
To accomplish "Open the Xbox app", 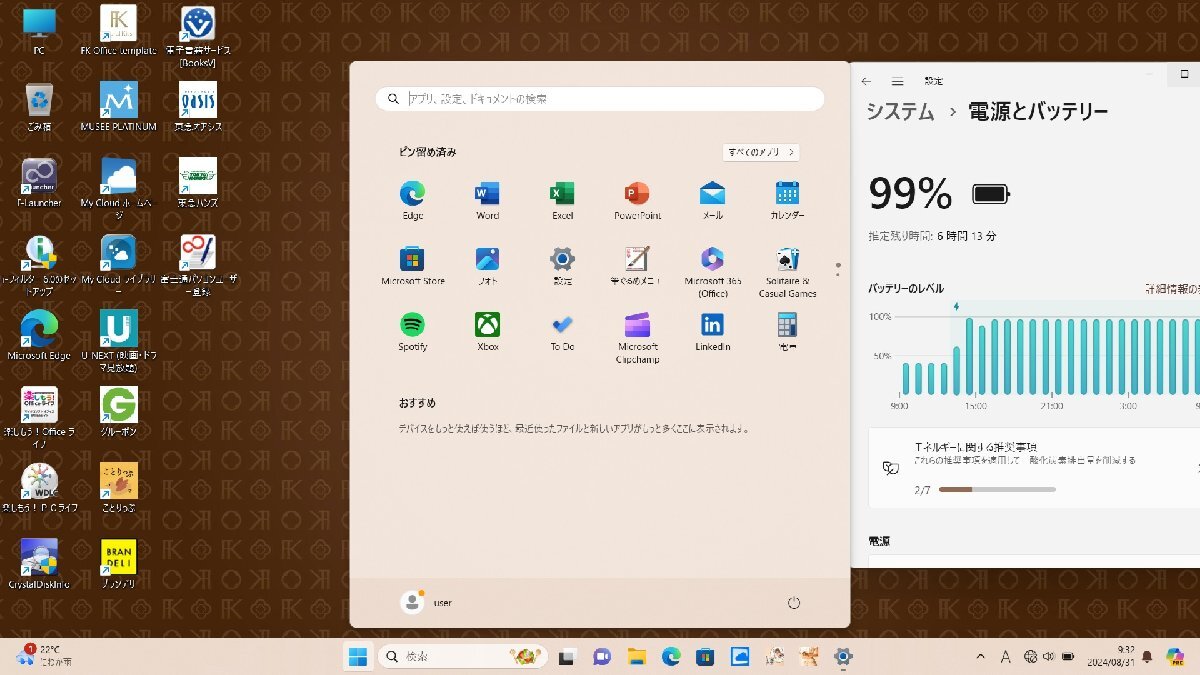I will point(487,331).
